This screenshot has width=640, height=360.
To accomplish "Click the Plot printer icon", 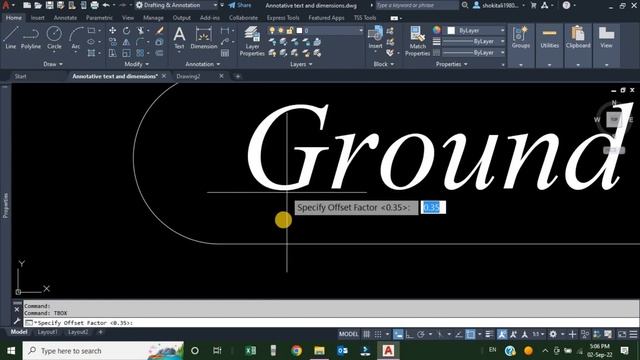I will [x=95, y=5].
